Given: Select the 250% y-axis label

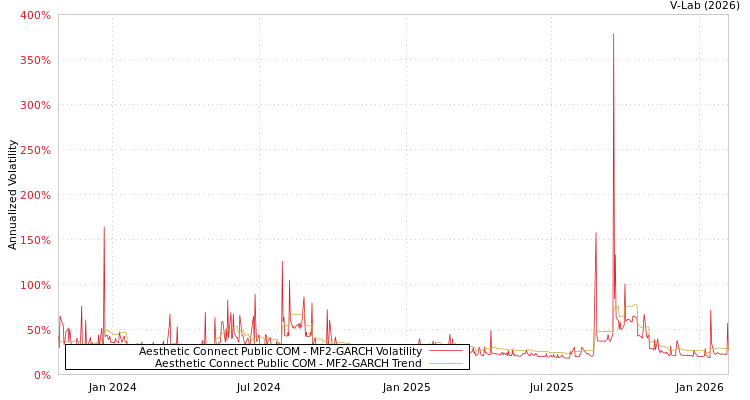Looking at the screenshot, I should coord(35,150).
